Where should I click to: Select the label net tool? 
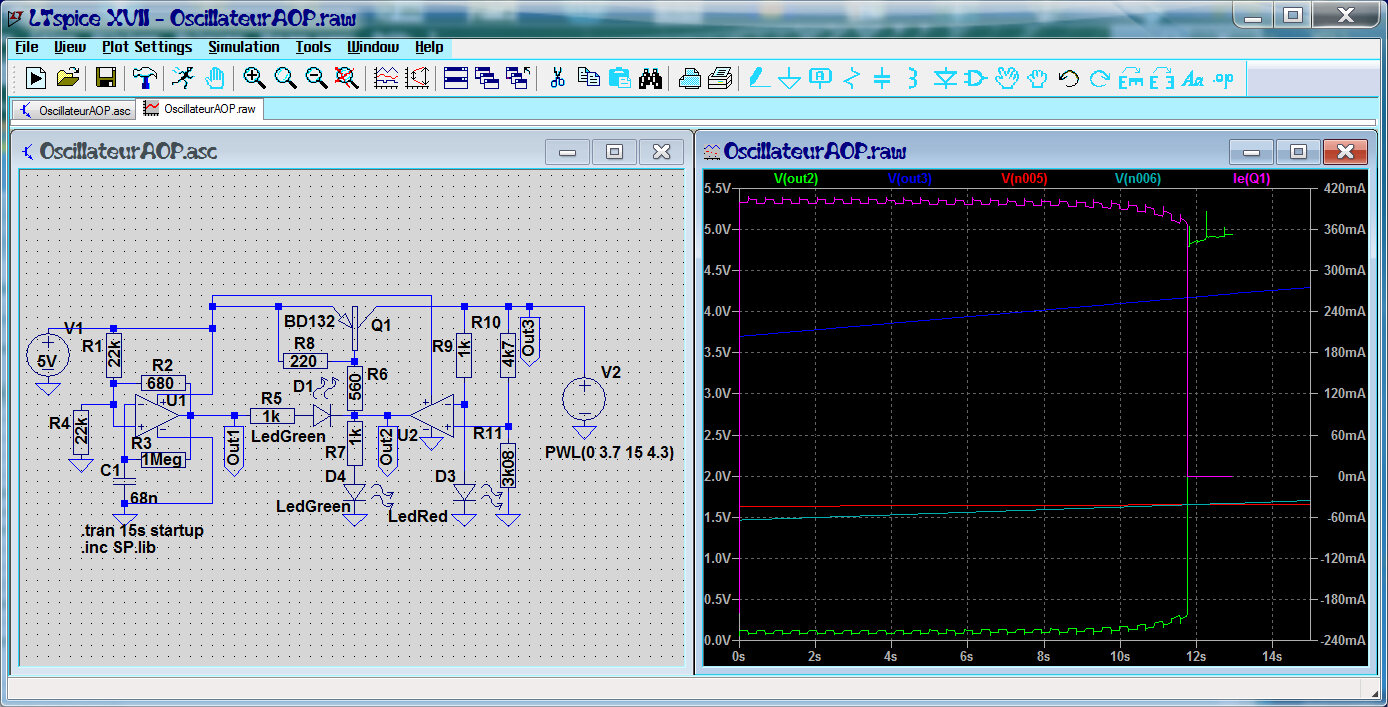pyautogui.click(x=821, y=77)
